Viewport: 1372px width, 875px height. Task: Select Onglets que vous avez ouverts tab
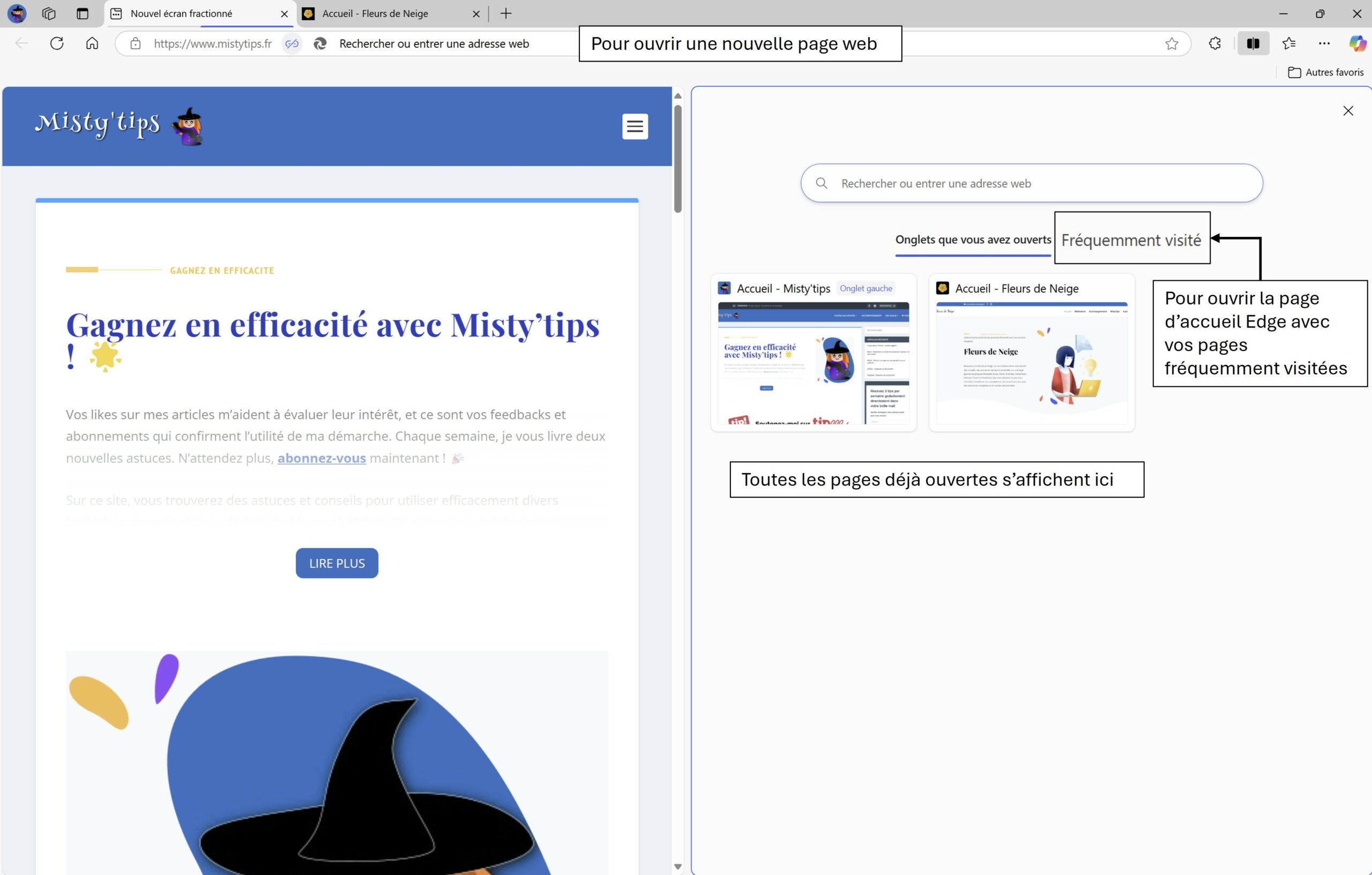(973, 240)
